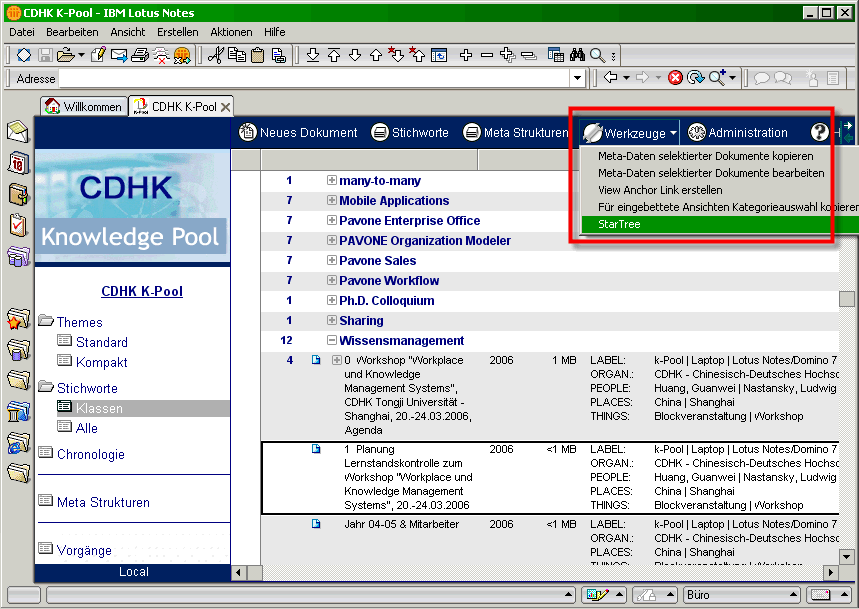Viewport: 859px width, 609px height.
Task: Switch to the Willkommen tab
Action: click(83, 106)
